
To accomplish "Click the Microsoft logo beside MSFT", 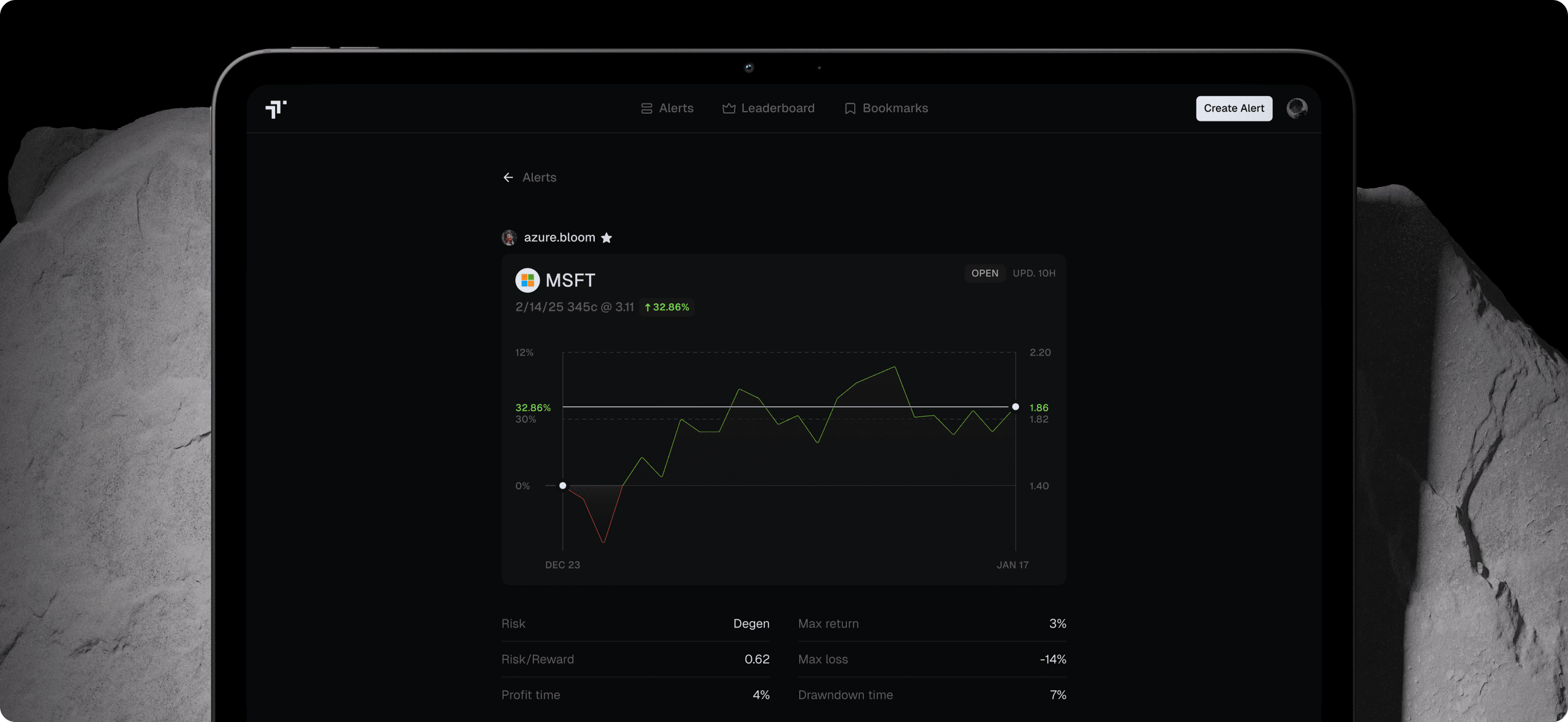I will 527,280.
